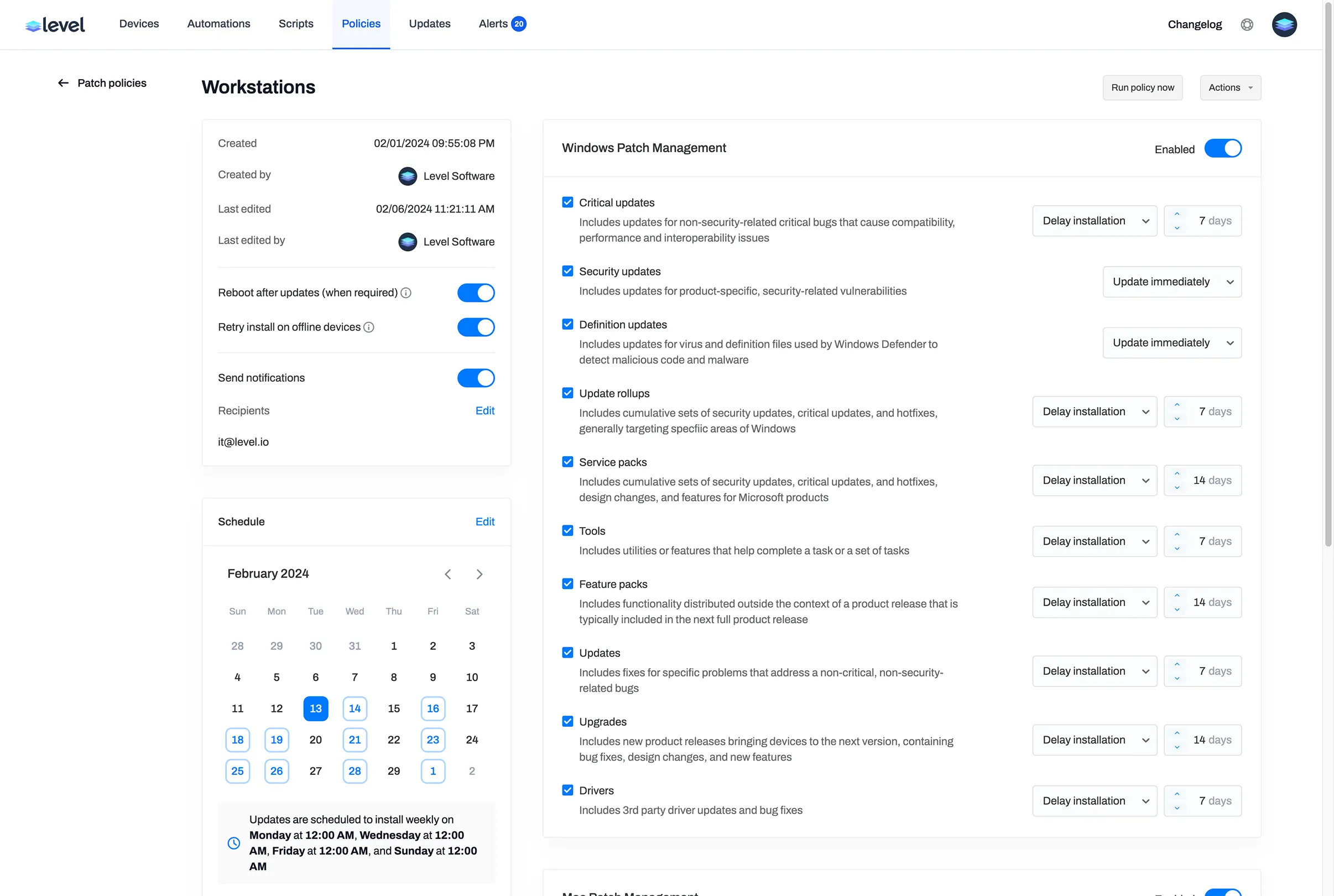The width and height of the screenshot is (1334, 896).
Task: Increase Updates category delay days
Action: (1176, 665)
